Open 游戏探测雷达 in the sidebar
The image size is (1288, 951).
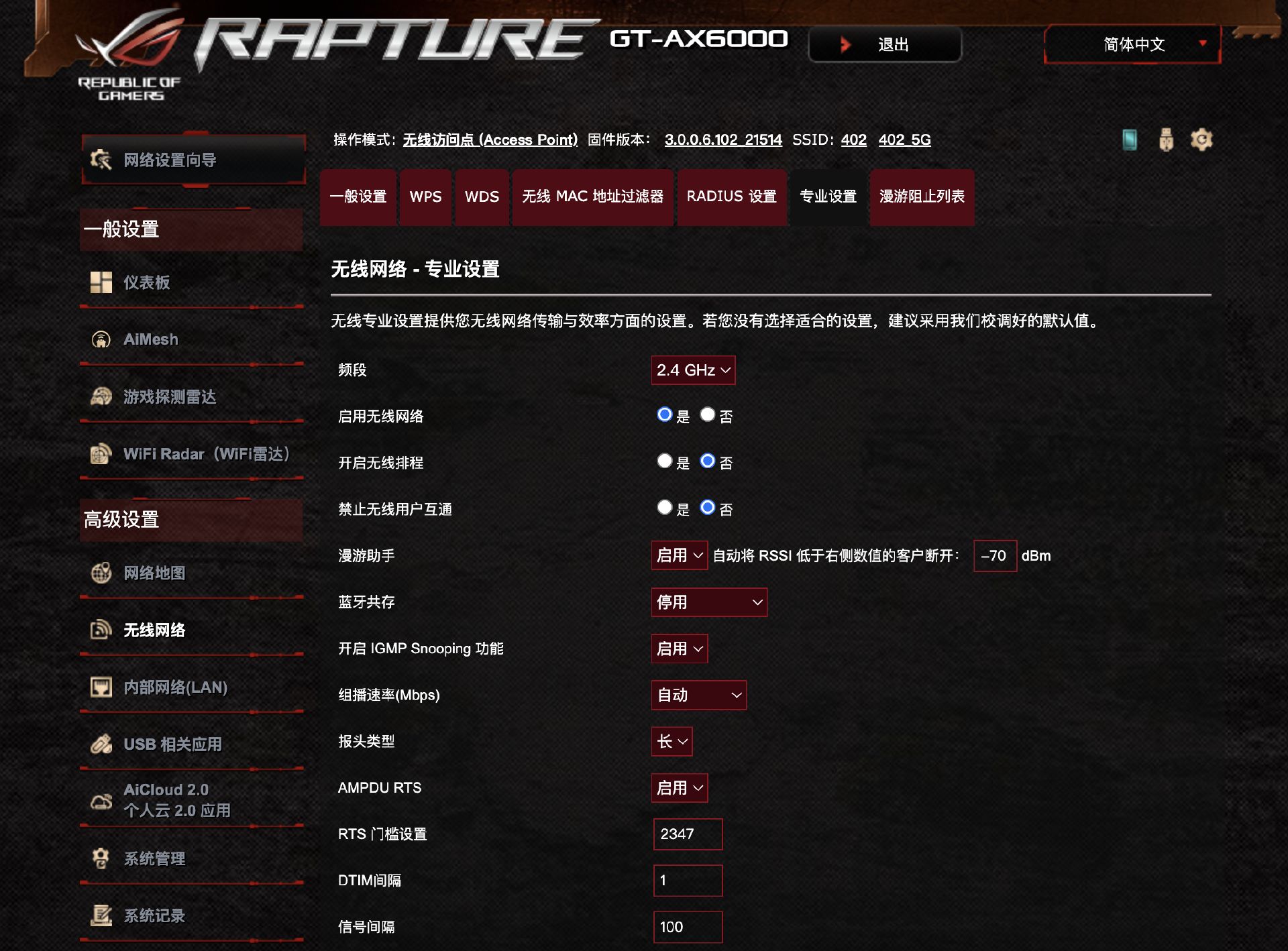tap(191, 396)
